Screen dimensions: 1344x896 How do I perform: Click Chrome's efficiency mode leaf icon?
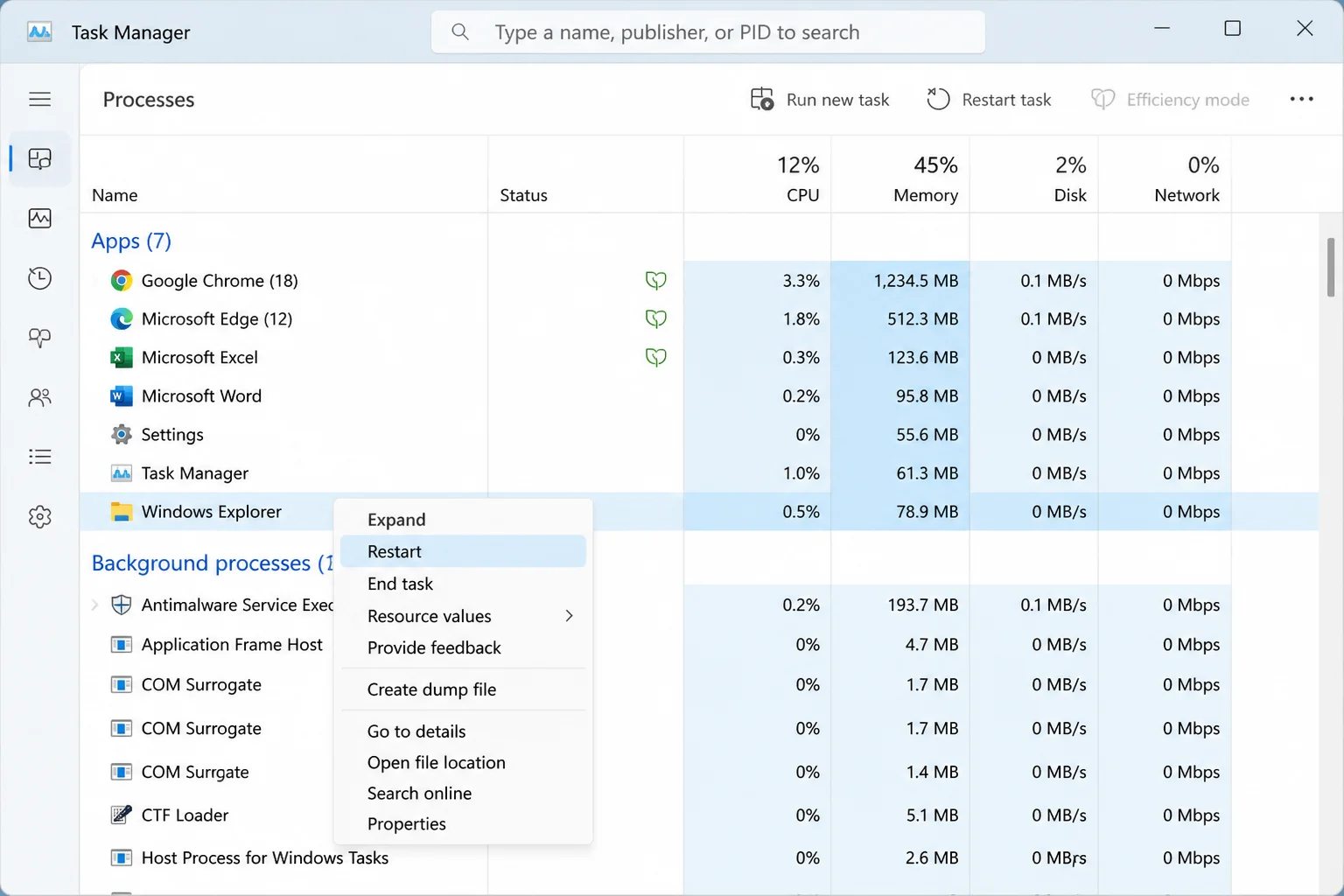(656, 281)
